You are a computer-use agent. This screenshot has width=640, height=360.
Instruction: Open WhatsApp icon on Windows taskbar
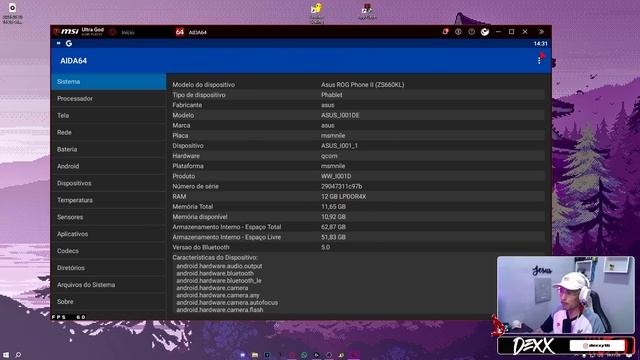pyautogui.click(x=304, y=355)
